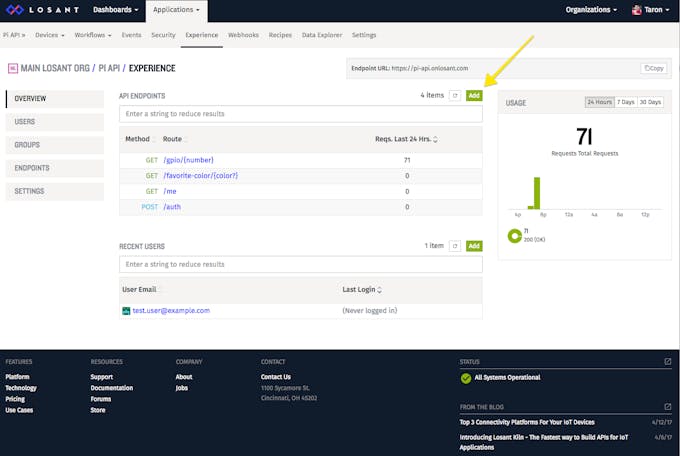Click the Main Losant Org breadcrumb icon

click(13, 68)
